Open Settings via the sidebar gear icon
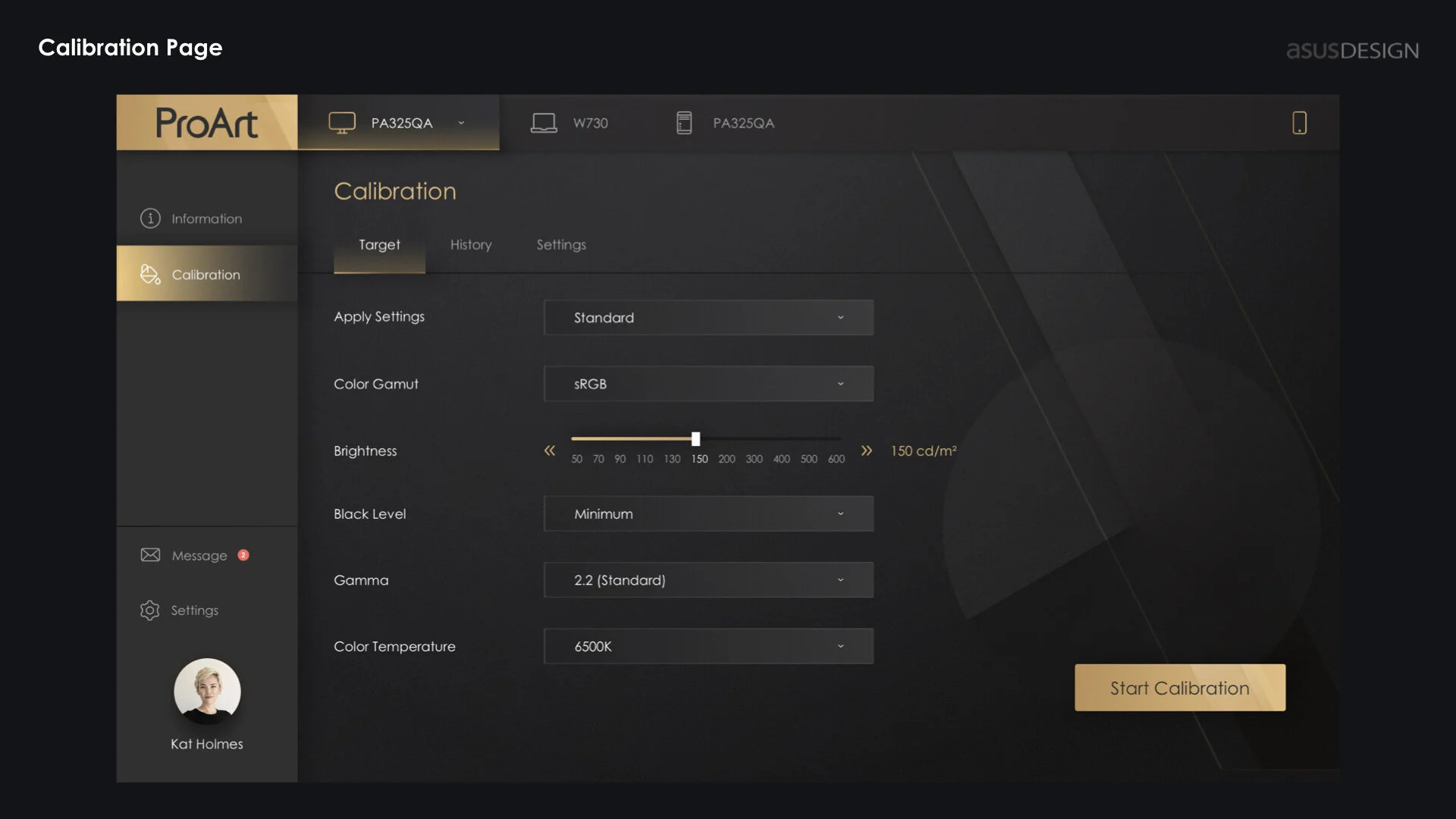This screenshot has height=819, width=1456. 150,610
